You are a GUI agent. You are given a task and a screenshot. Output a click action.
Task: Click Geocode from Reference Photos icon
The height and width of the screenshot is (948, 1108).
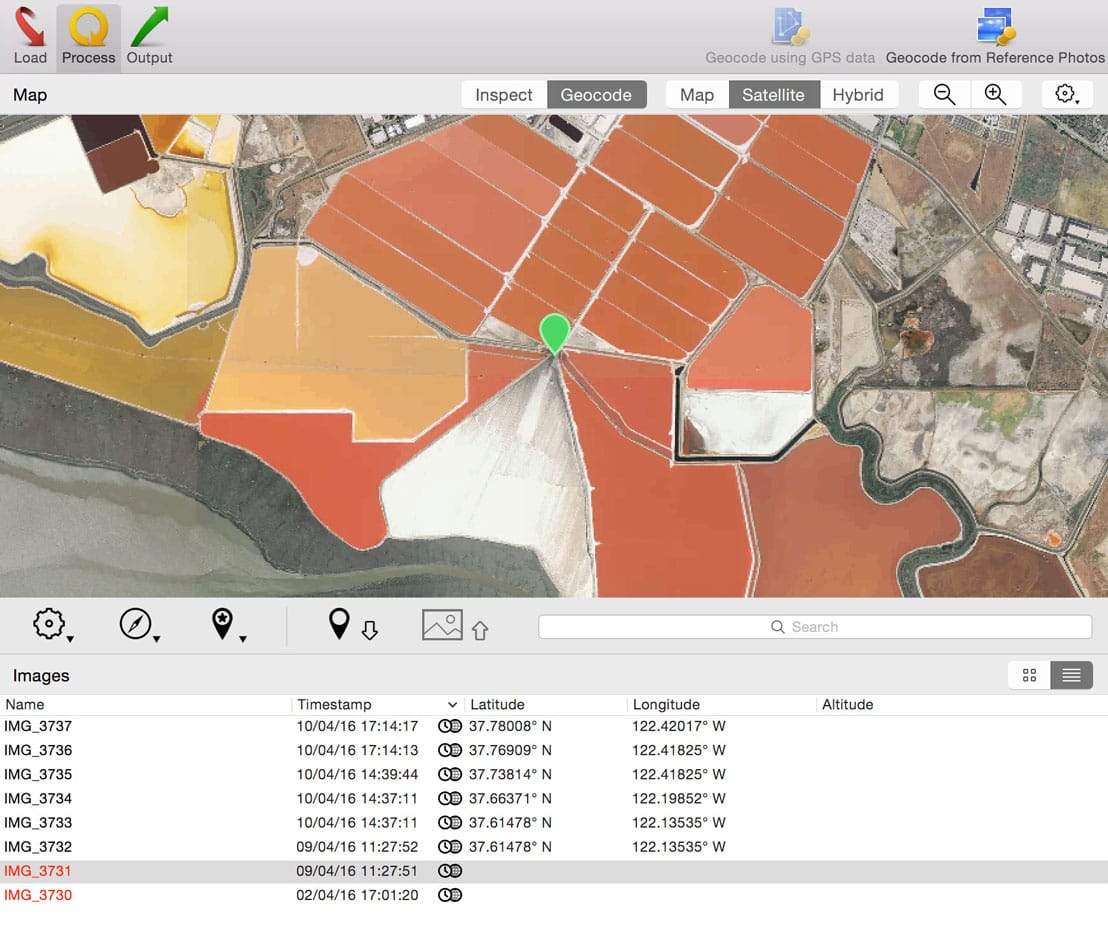tap(995, 37)
